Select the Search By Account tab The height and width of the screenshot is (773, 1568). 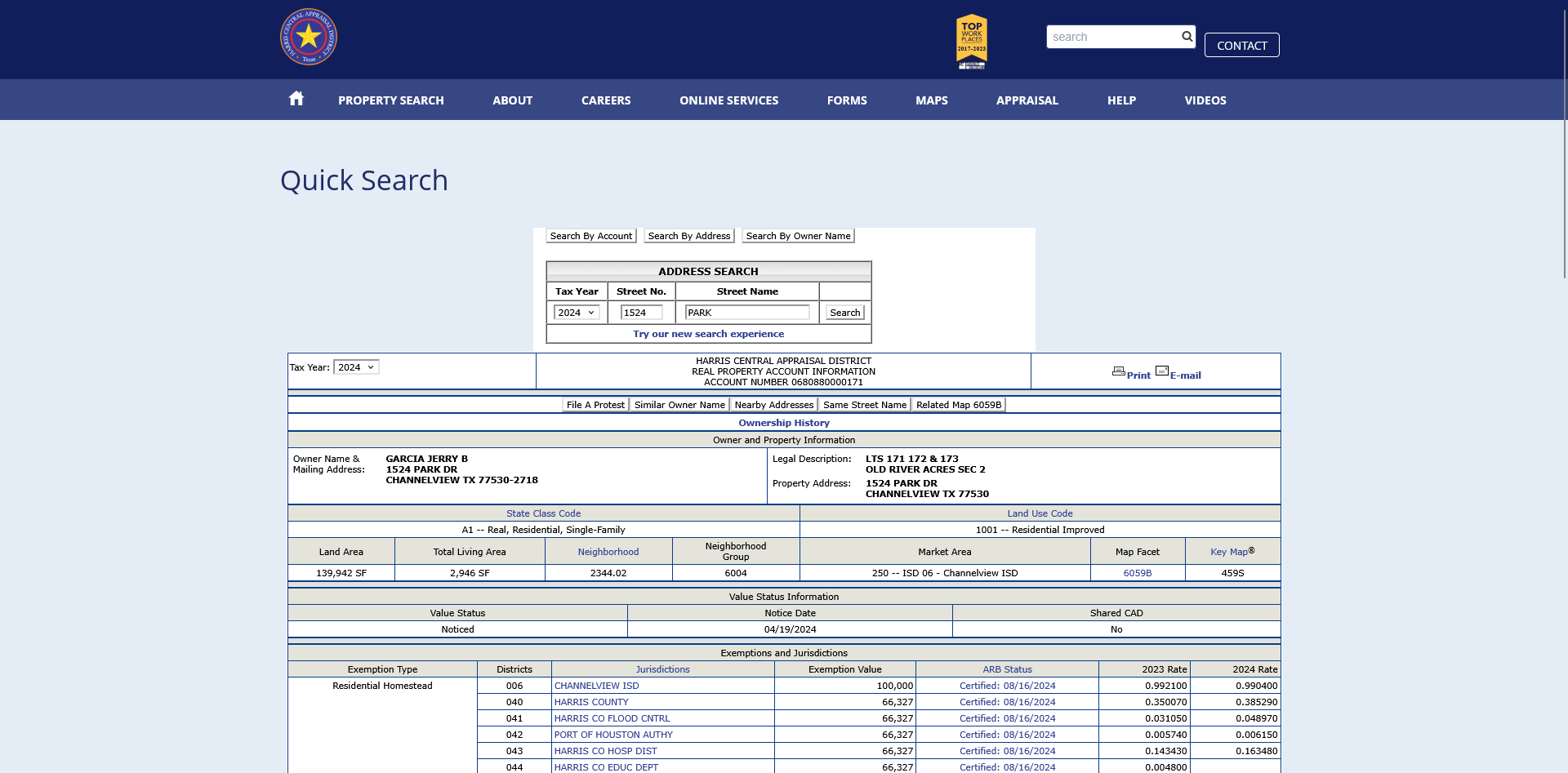point(591,236)
